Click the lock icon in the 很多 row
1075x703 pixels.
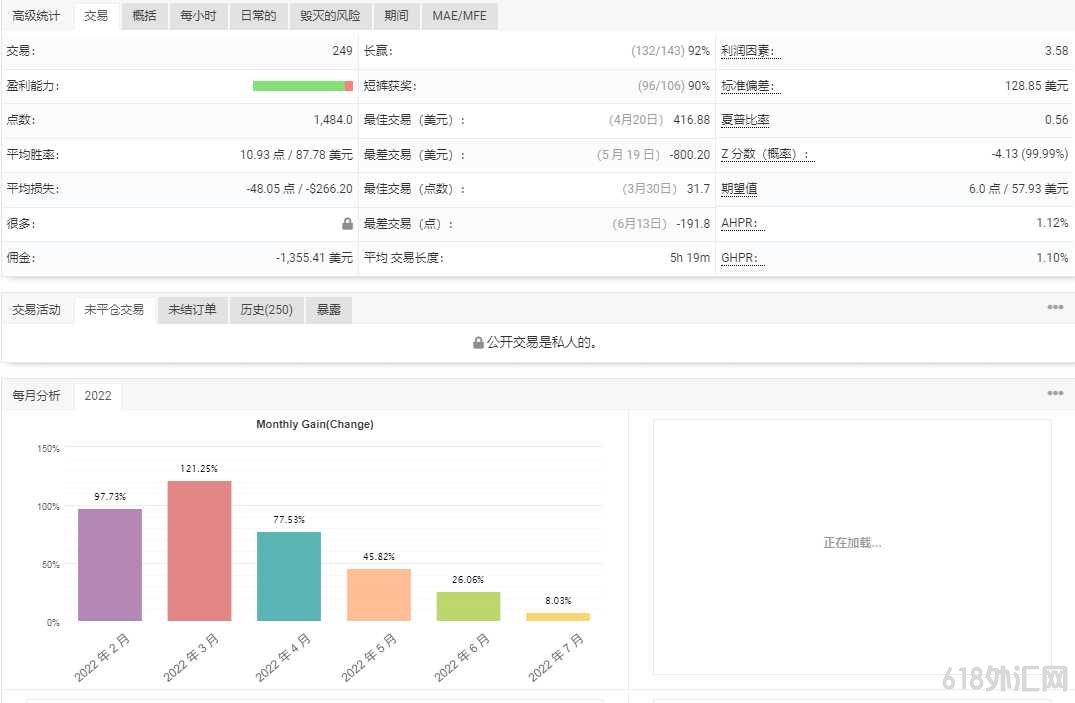point(347,224)
